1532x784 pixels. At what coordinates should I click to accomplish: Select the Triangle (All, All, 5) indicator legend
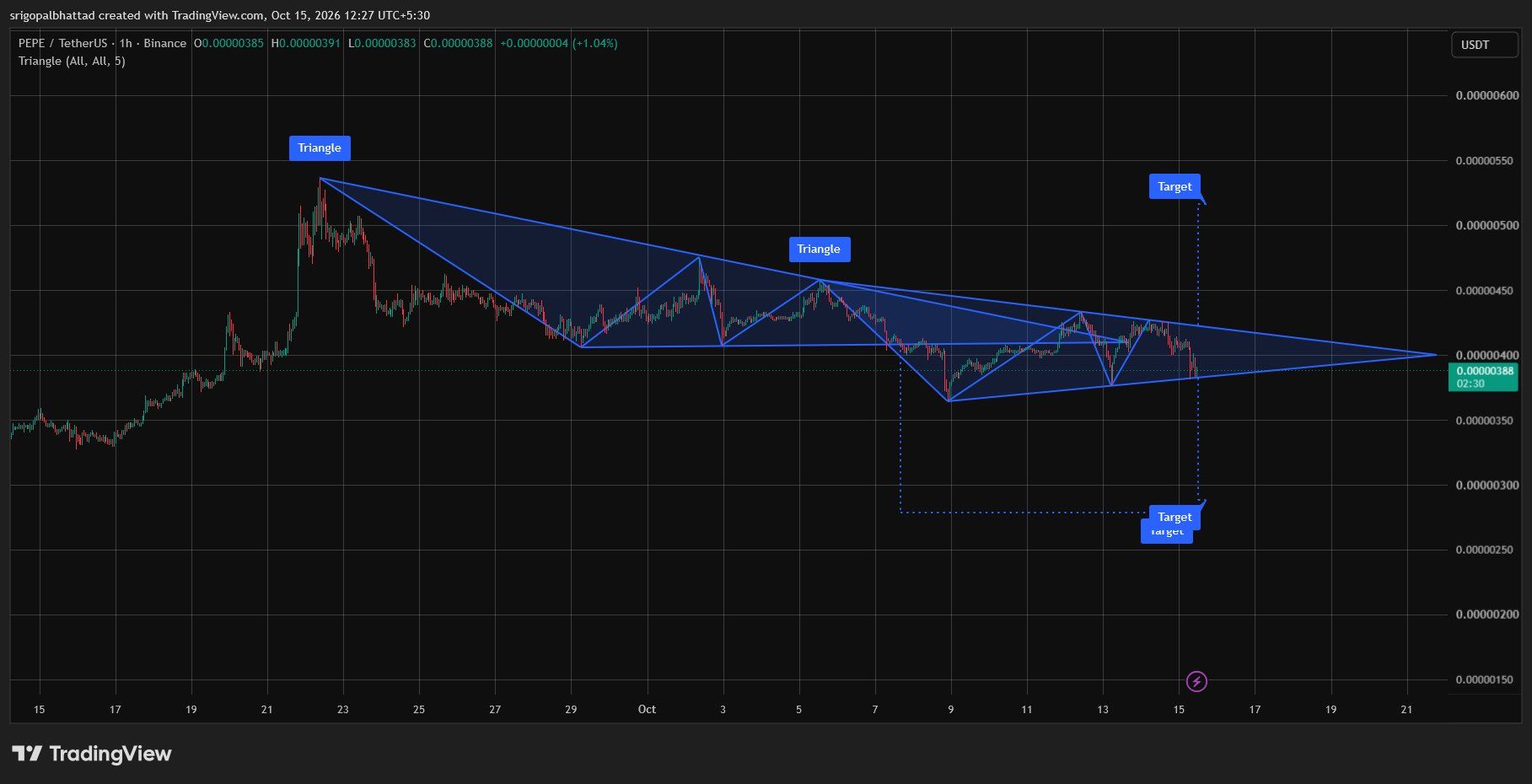point(72,61)
